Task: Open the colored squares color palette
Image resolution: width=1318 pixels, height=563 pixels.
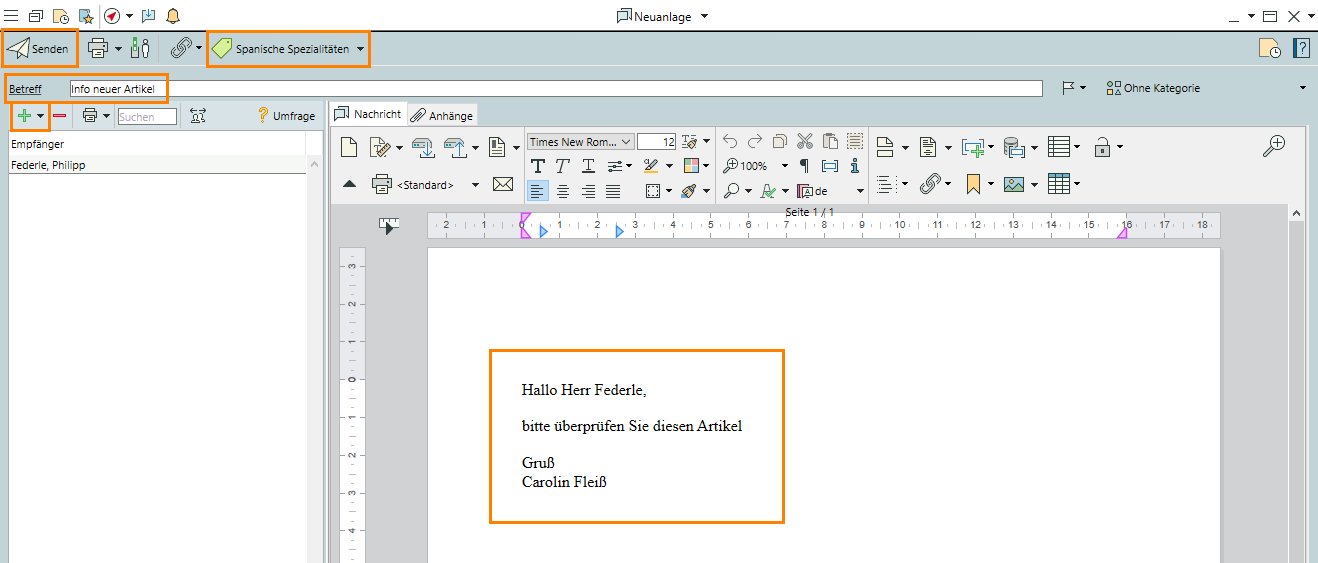Action: [691, 166]
